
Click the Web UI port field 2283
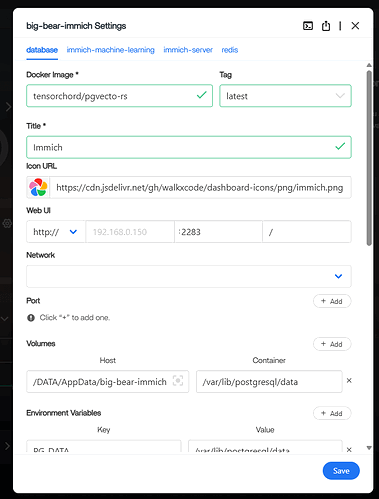[218, 232]
